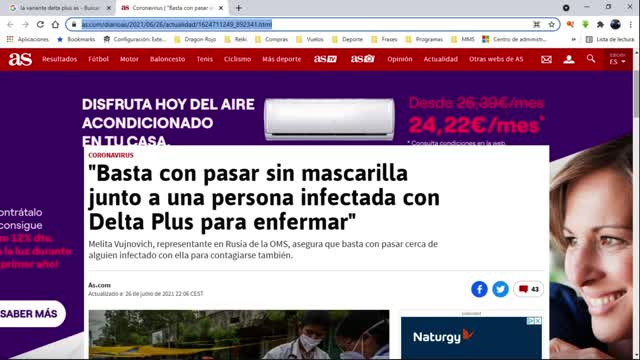The width and height of the screenshot is (640, 360).
Task: Close the Google search tab
Action: coord(109,8)
